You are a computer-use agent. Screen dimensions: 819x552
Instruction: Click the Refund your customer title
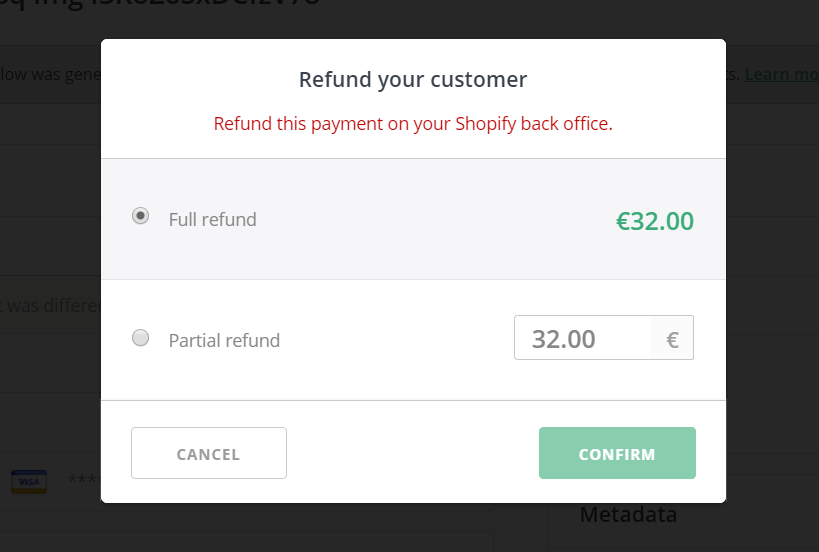click(x=413, y=79)
